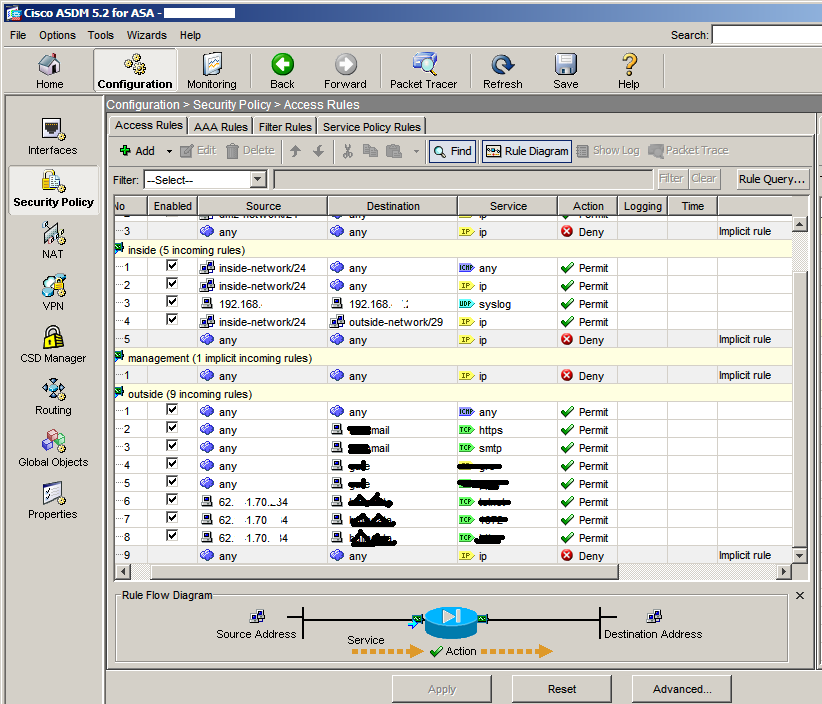Open Global Objects
The height and width of the screenshot is (704, 822).
[x=53, y=449]
